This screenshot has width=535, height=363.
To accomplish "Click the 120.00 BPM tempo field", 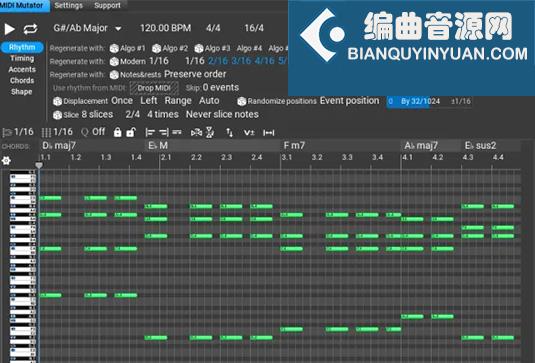I will click(x=165, y=28).
